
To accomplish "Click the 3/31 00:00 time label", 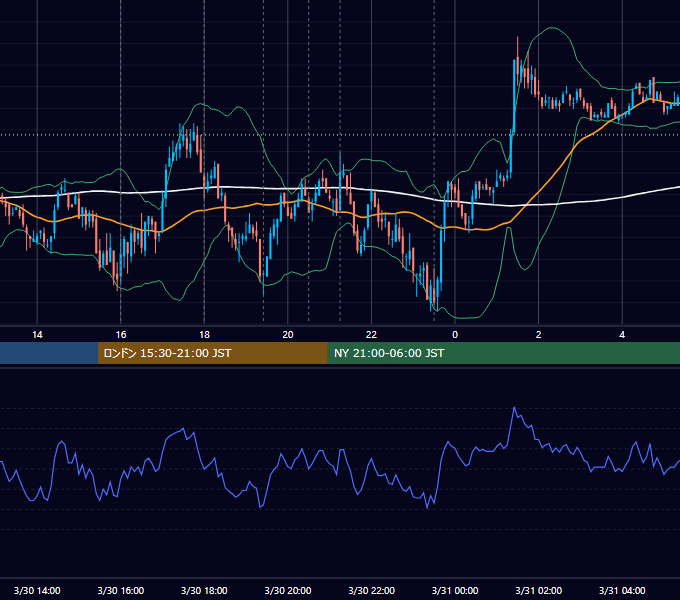I will (x=455, y=590).
